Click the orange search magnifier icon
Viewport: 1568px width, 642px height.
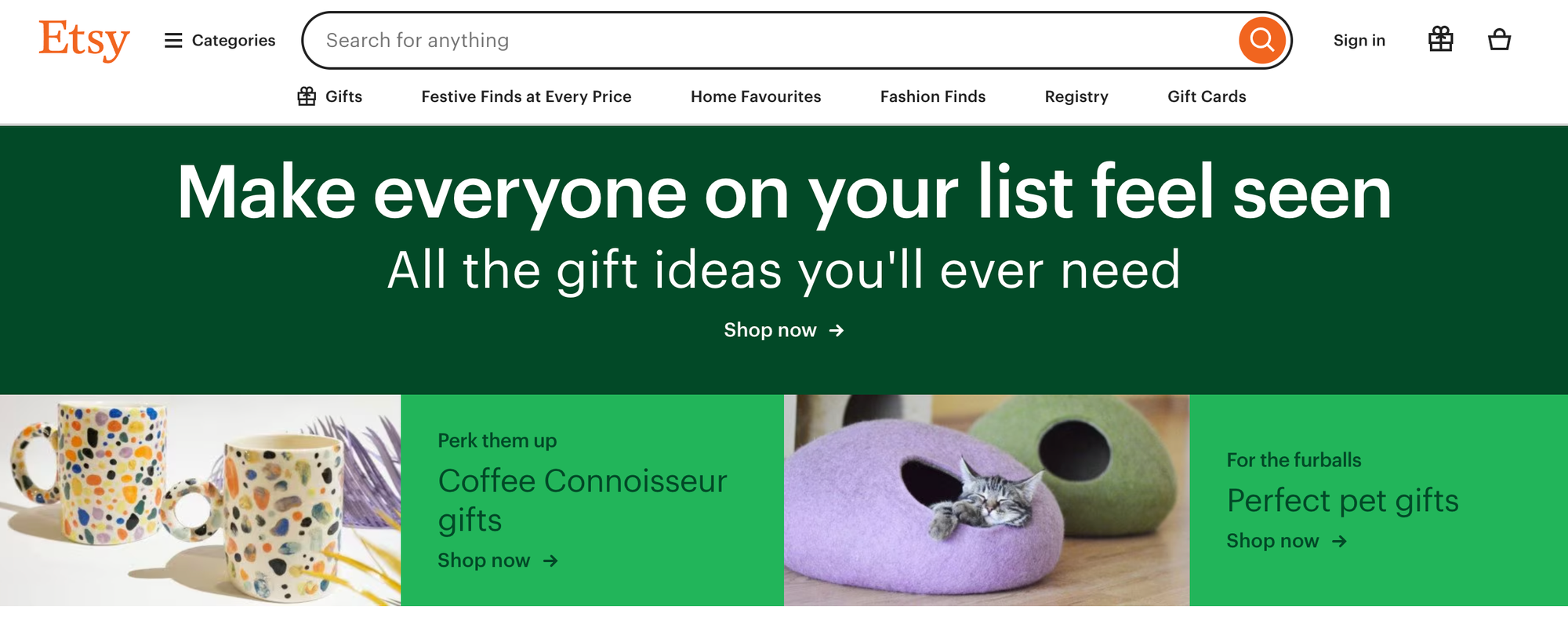[1261, 39]
